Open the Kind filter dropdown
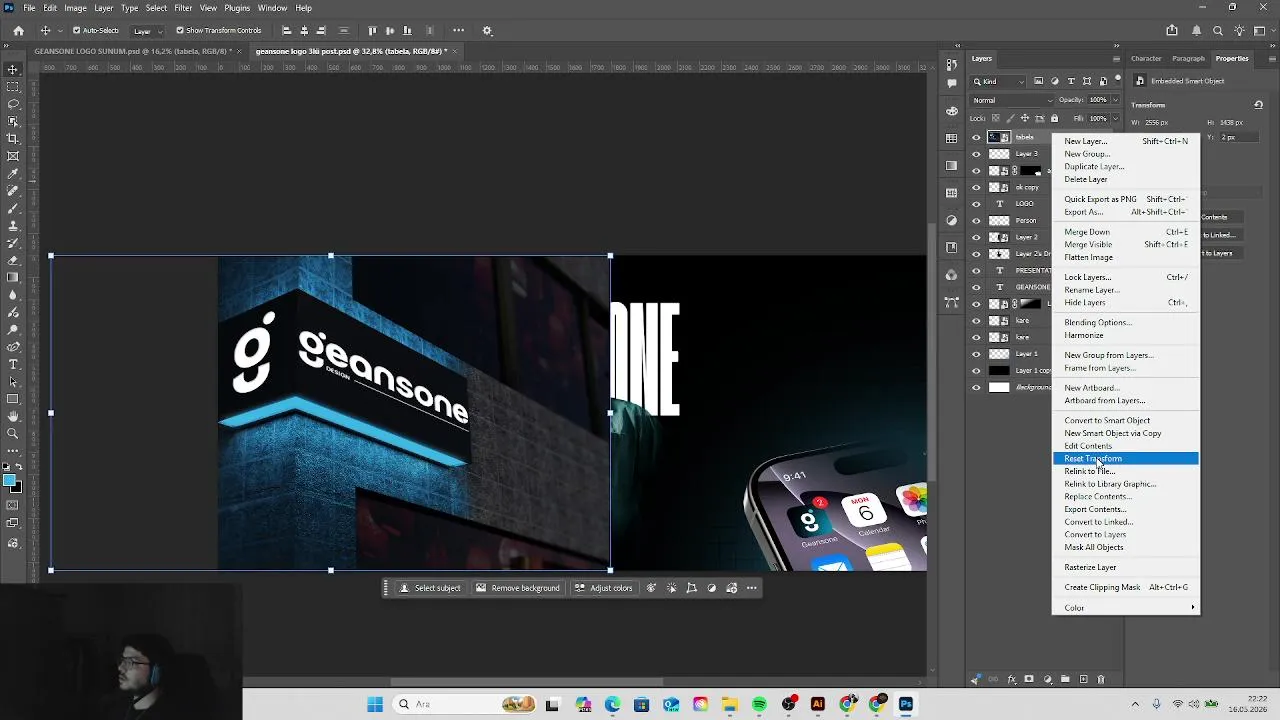 [x=999, y=81]
